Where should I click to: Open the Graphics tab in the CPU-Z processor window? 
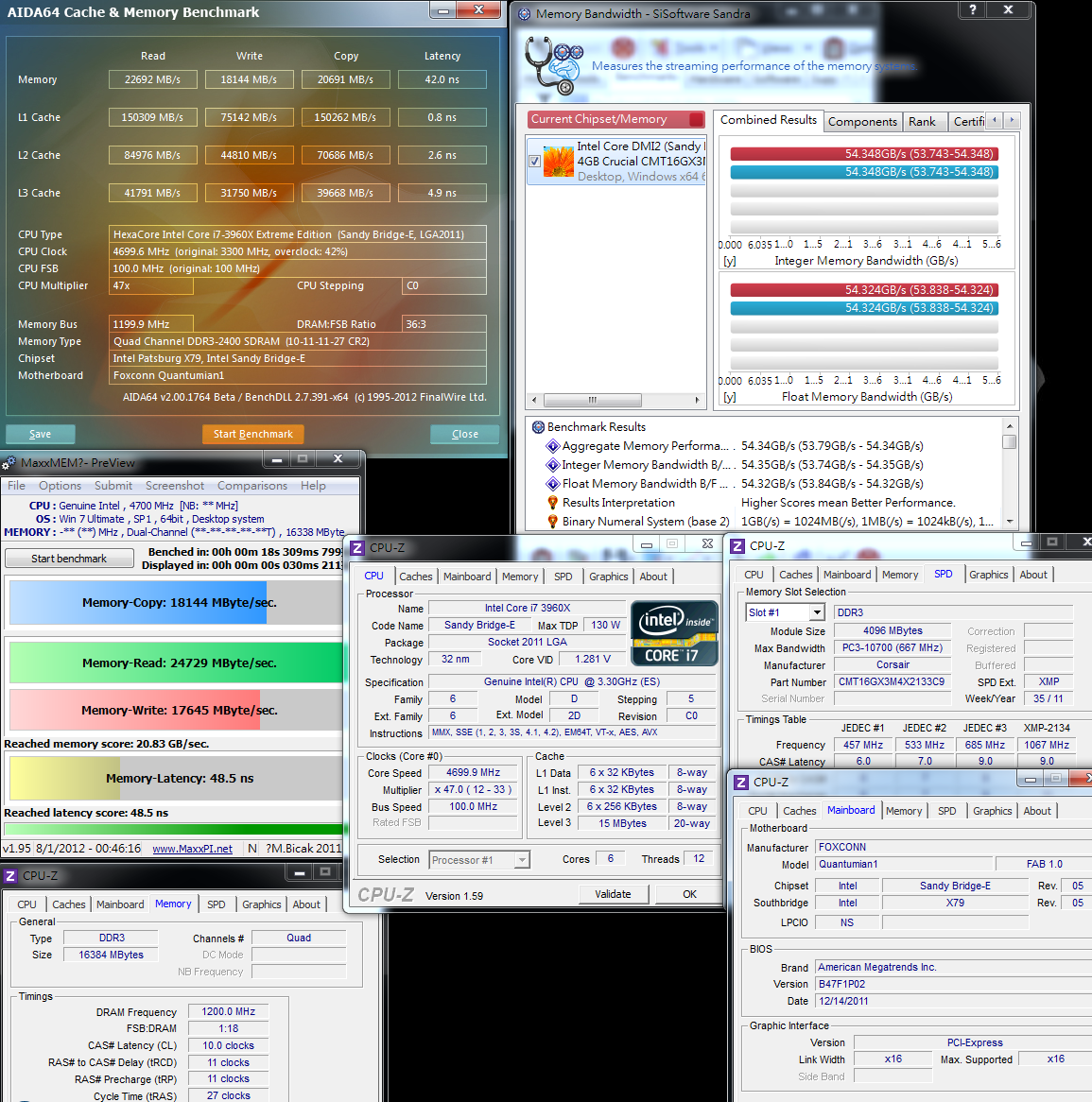coord(608,577)
